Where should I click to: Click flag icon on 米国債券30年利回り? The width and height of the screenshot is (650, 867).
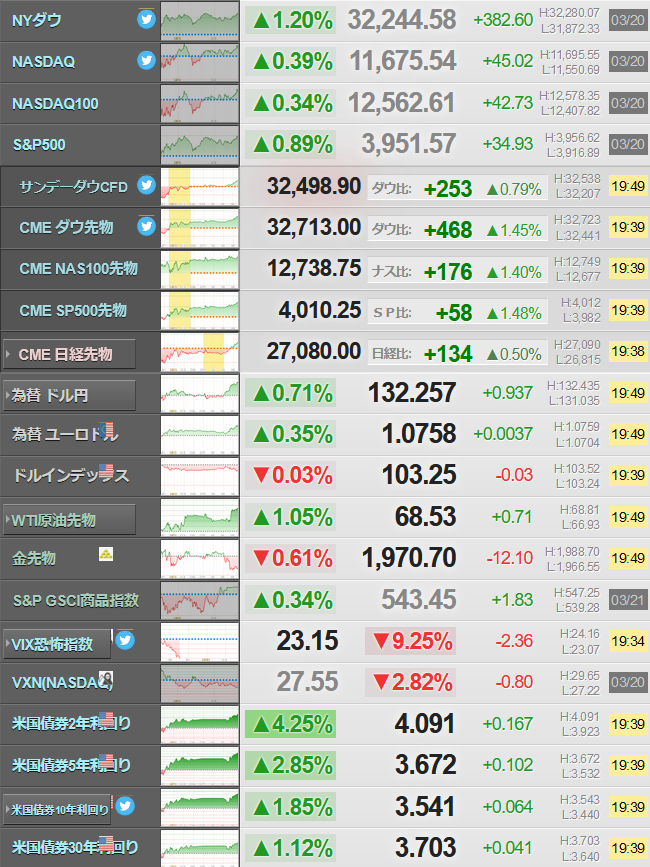tap(106, 843)
